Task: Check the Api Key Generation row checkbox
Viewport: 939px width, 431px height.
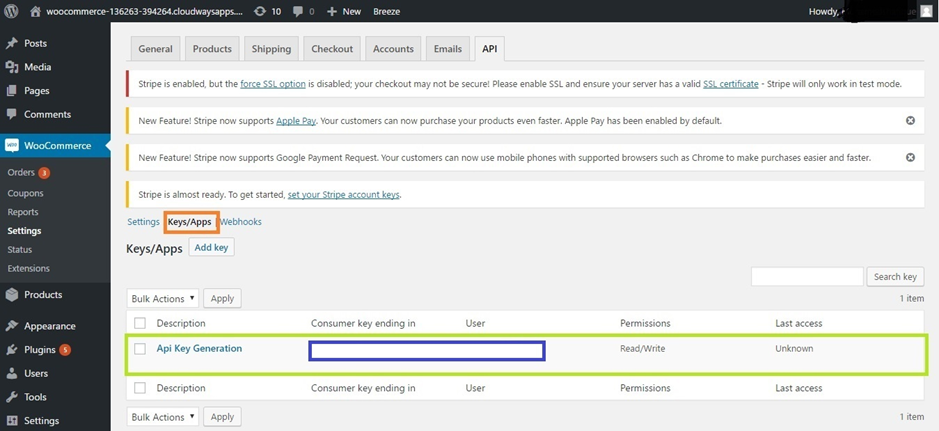Action: 140,348
